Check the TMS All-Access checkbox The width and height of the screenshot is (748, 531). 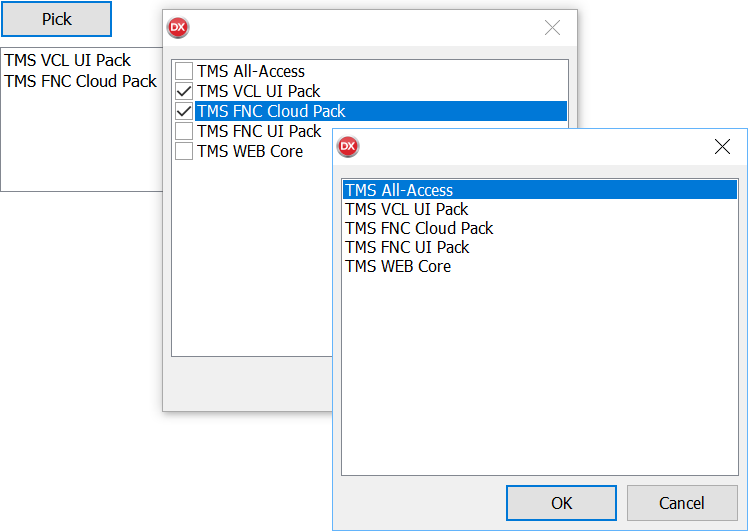pyautogui.click(x=184, y=71)
